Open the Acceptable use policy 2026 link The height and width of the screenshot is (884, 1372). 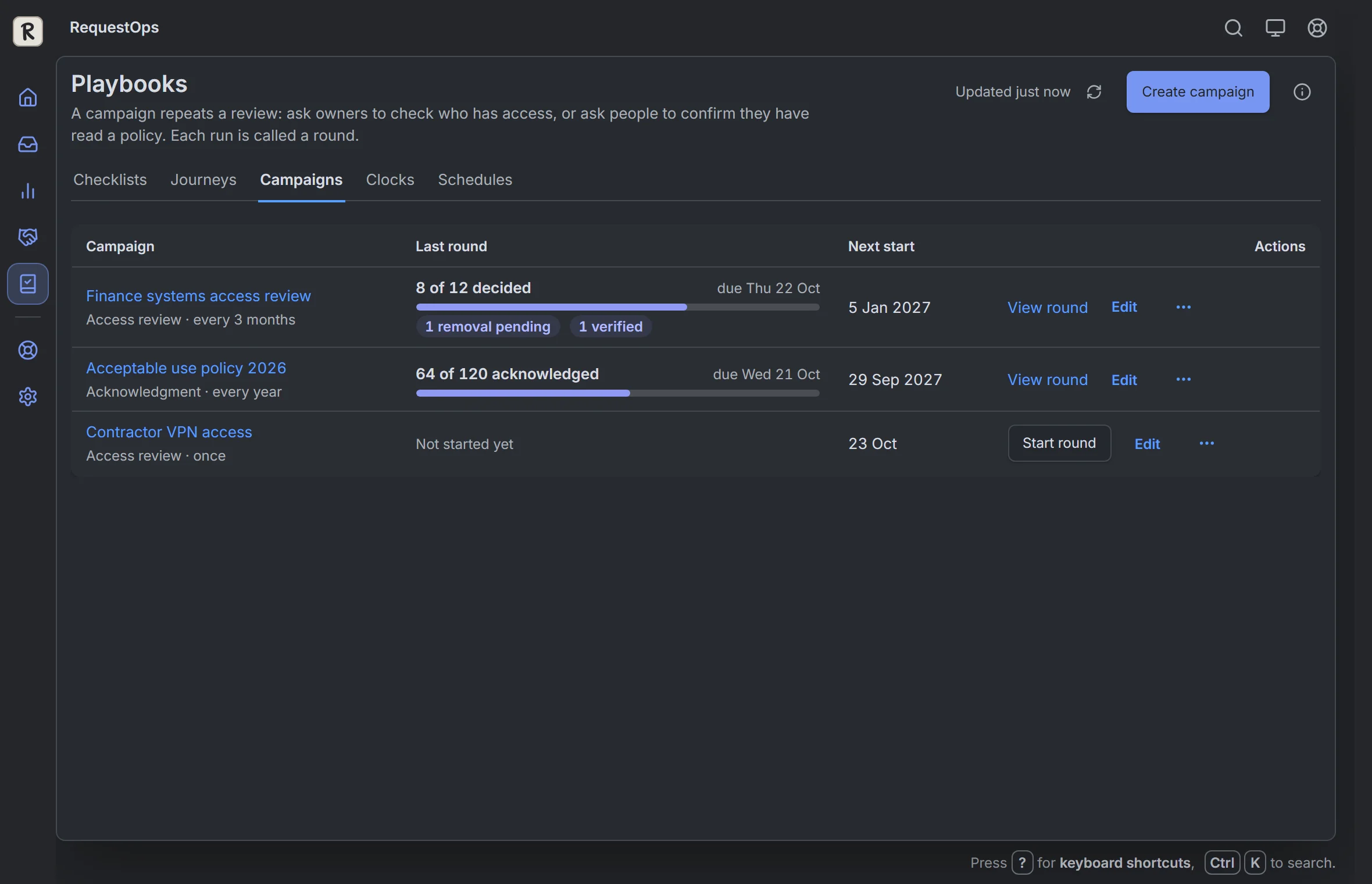point(186,368)
